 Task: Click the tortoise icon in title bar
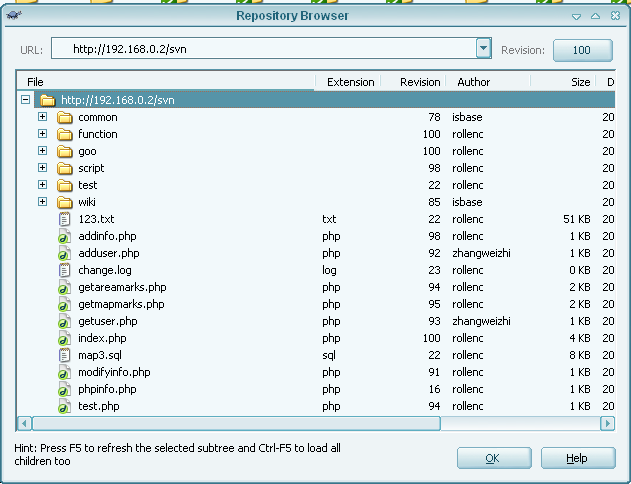point(14,16)
